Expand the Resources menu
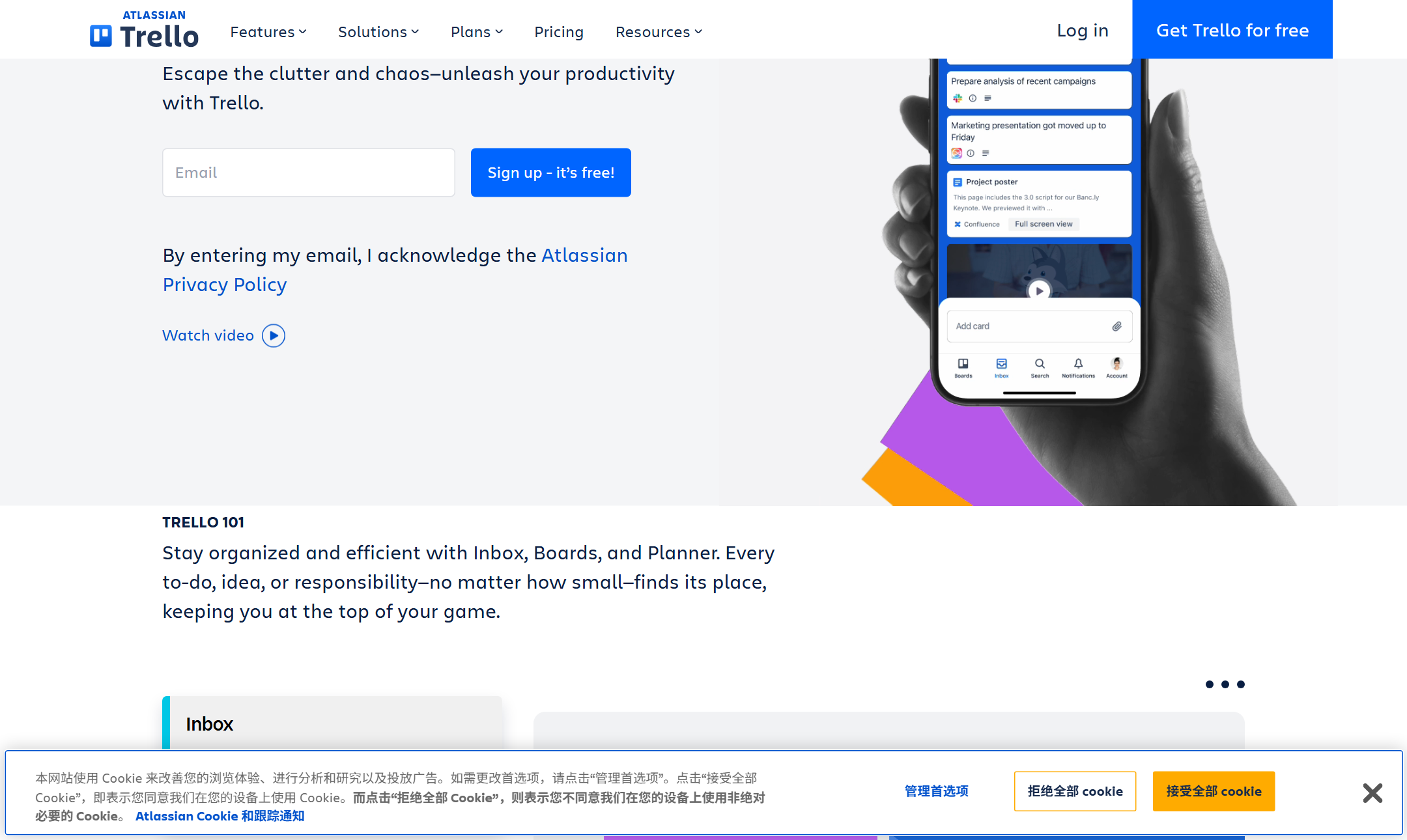This screenshot has height=840, width=1407. [x=659, y=32]
